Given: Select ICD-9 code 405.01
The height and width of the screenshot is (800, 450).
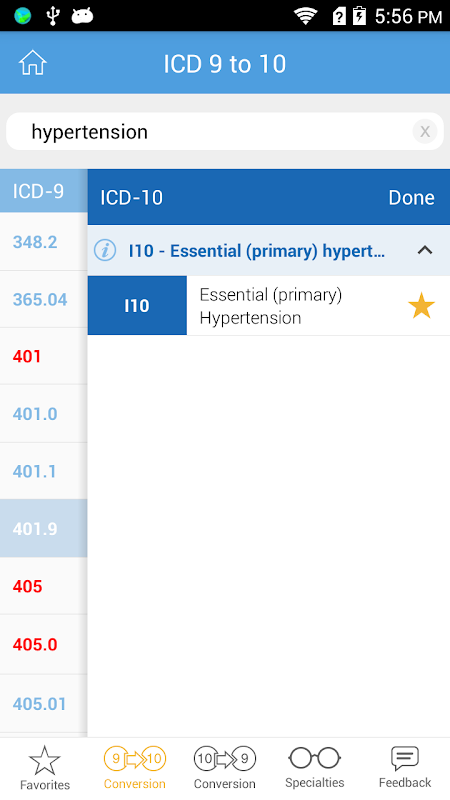Looking at the screenshot, I should 43,704.
